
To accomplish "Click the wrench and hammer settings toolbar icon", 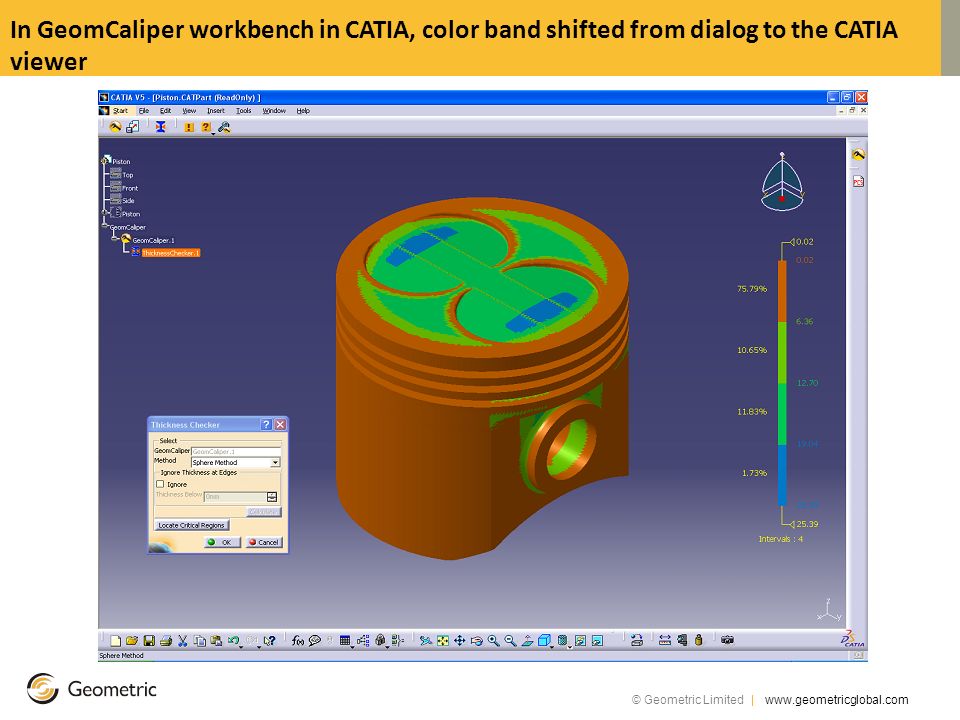I will [224, 127].
